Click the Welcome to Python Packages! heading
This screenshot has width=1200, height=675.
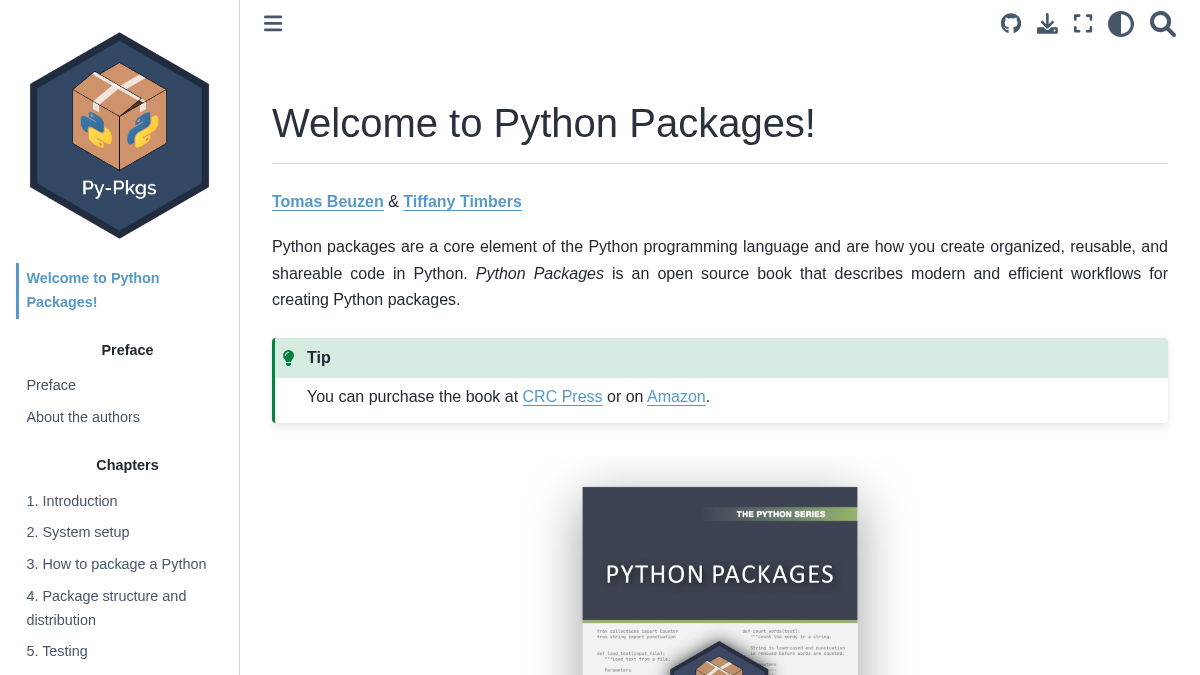pyautogui.click(x=544, y=123)
